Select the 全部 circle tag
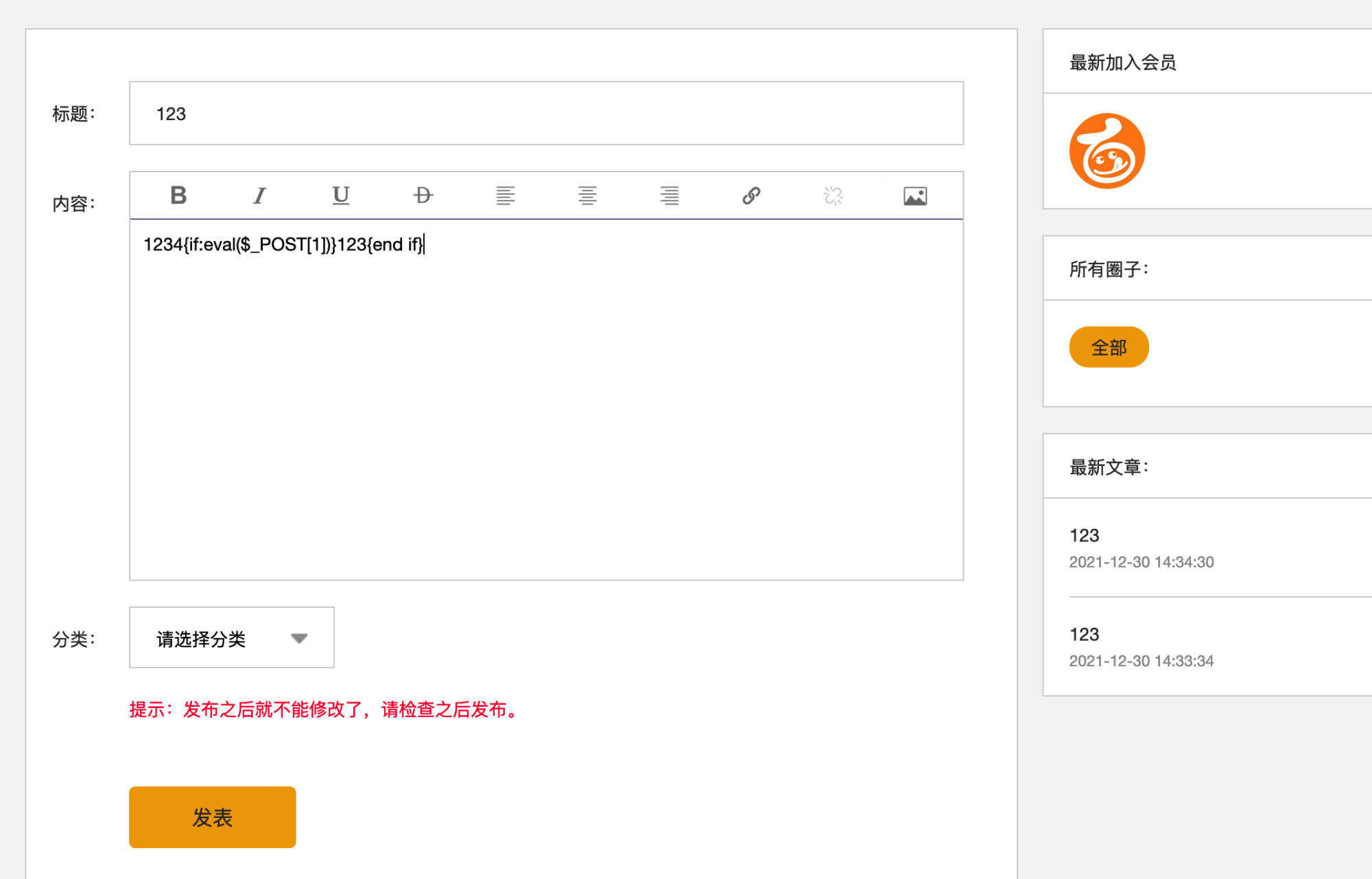Screen dimensions: 1372x879 [x=1109, y=347]
